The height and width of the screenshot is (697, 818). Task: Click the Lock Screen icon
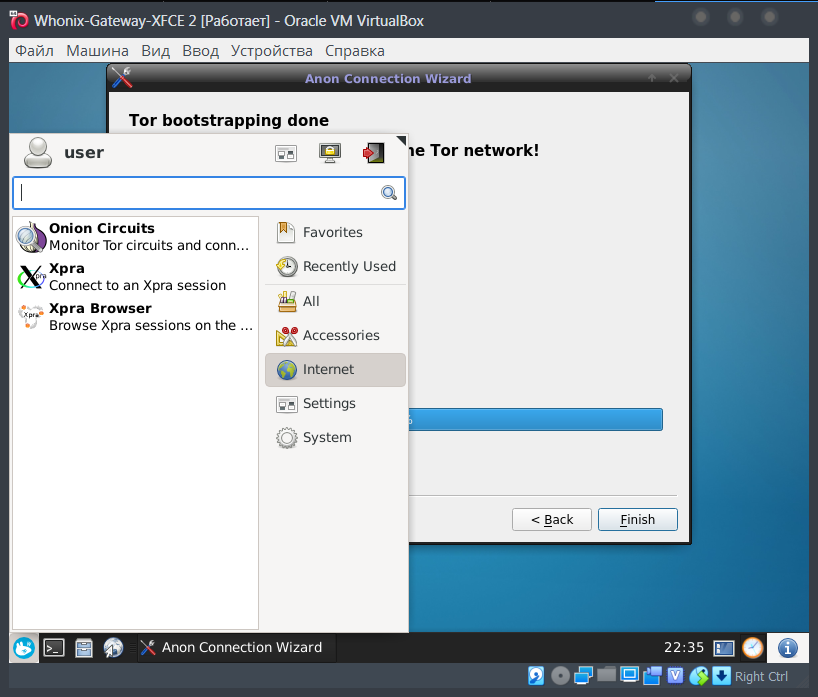[329, 153]
